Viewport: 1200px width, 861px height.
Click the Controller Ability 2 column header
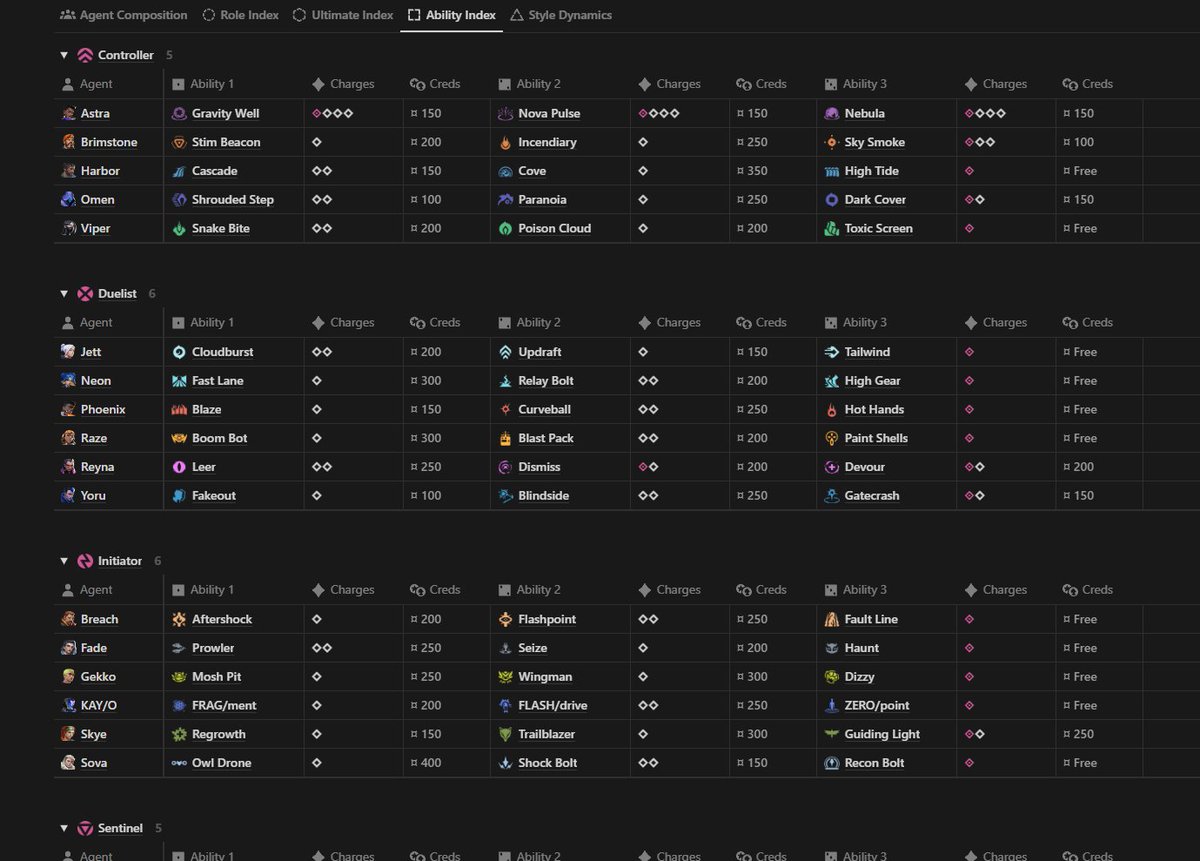point(560,84)
